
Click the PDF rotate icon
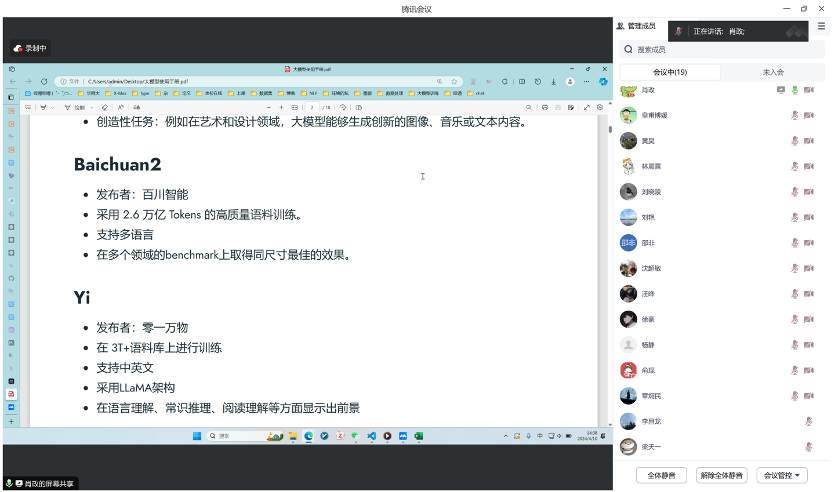pos(343,107)
